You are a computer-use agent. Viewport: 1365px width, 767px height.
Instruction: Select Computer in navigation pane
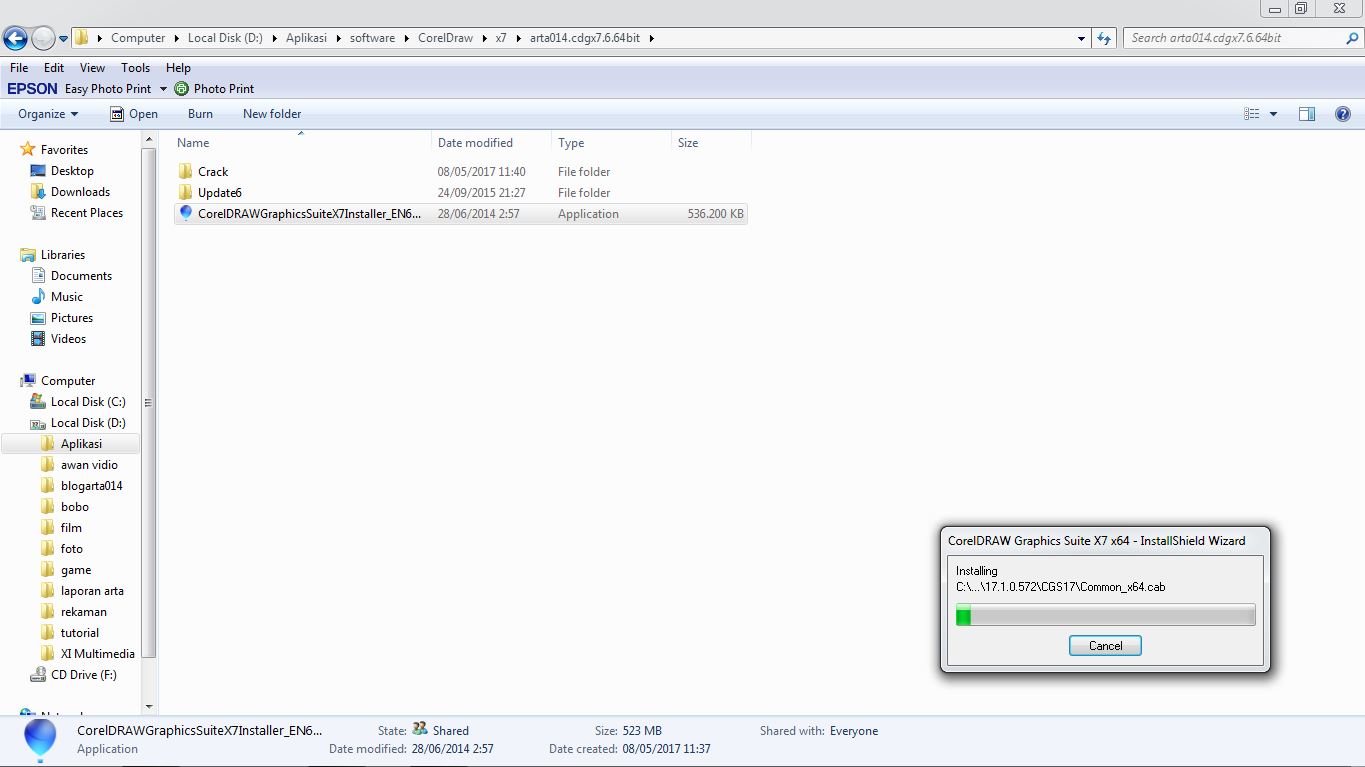point(68,381)
